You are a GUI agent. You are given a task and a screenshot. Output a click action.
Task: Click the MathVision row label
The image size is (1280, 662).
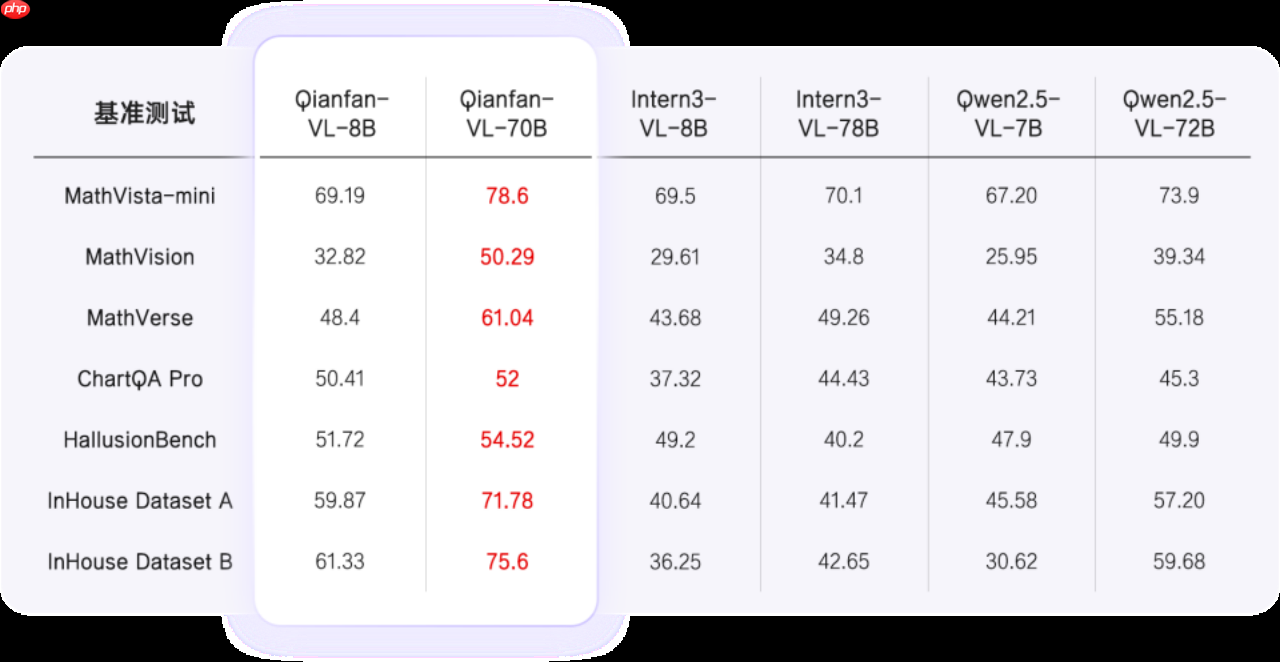click(x=140, y=257)
